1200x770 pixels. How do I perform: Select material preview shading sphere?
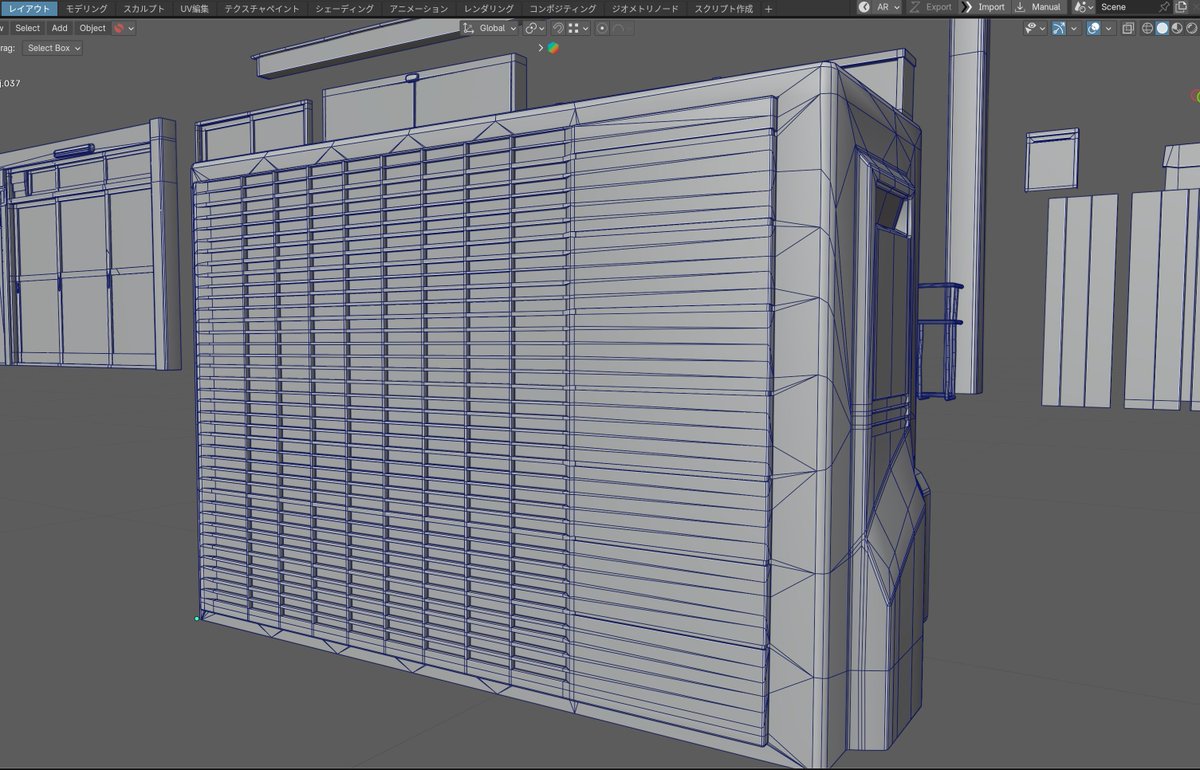tap(1177, 28)
